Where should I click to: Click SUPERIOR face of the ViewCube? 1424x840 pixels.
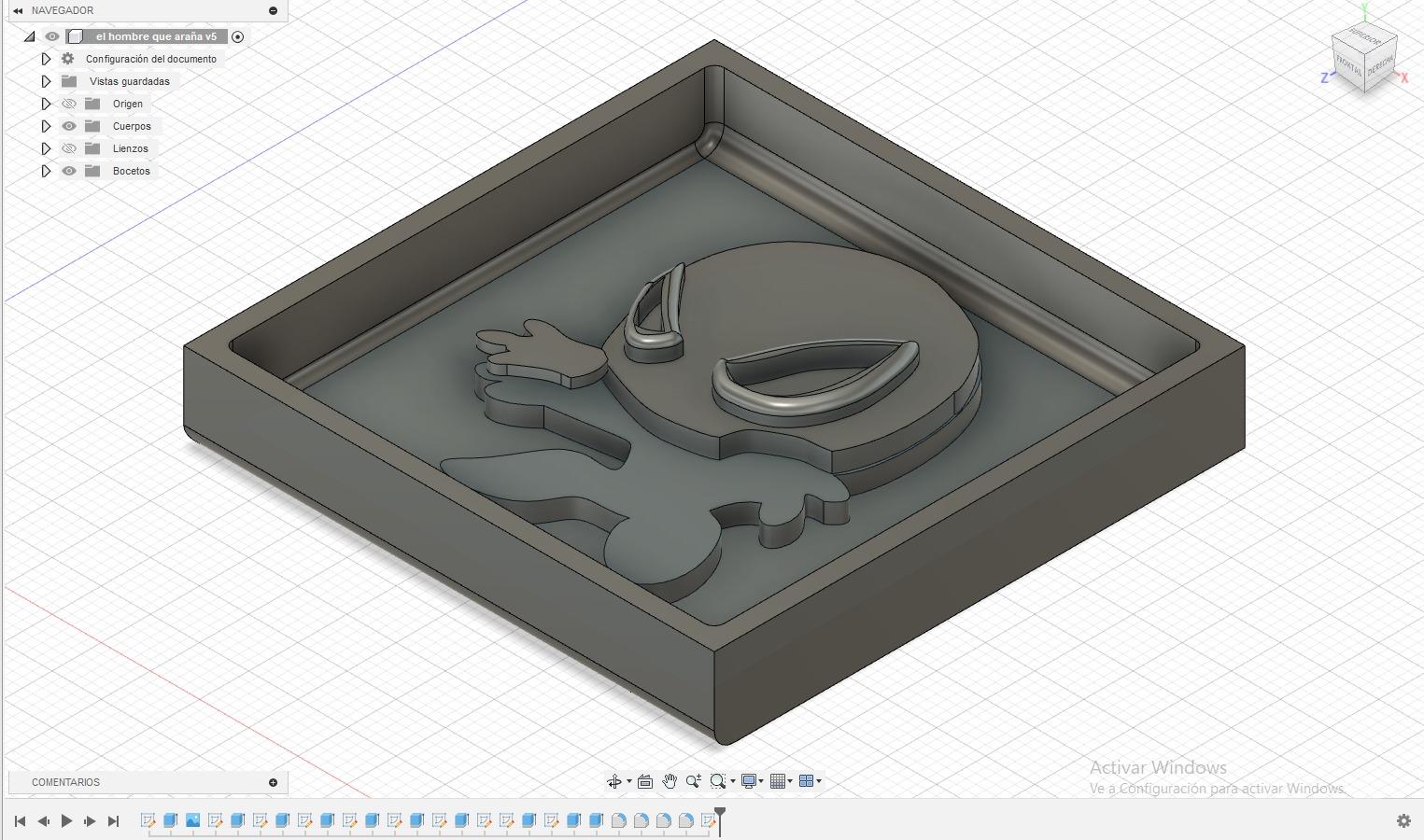point(1364,39)
